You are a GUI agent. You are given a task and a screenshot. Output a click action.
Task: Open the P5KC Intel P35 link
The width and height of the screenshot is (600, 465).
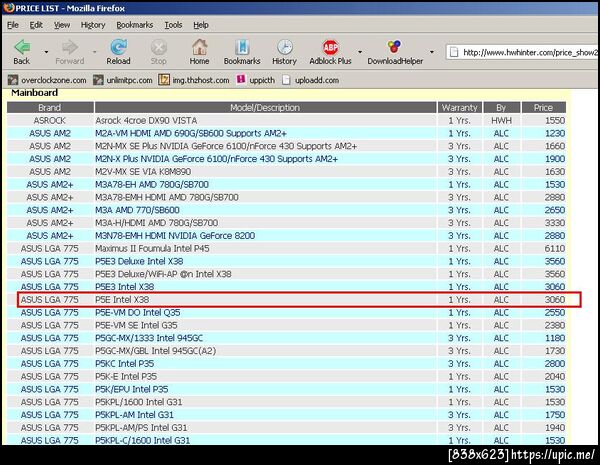[x=125, y=364]
